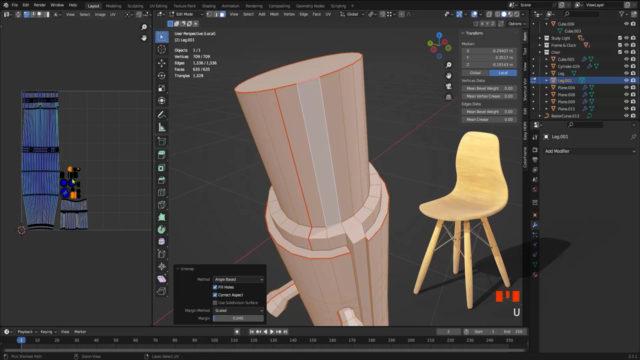
Task: Expand the Study Light collection
Action: pos(540,38)
